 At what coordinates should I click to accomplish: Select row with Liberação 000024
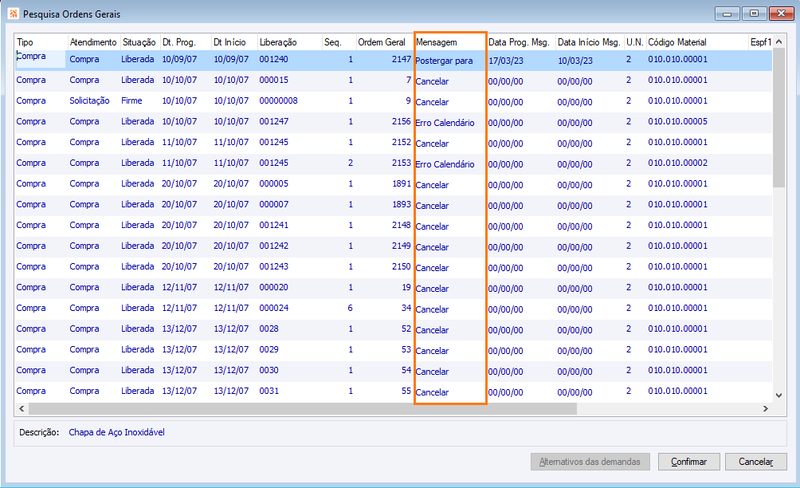393,308
